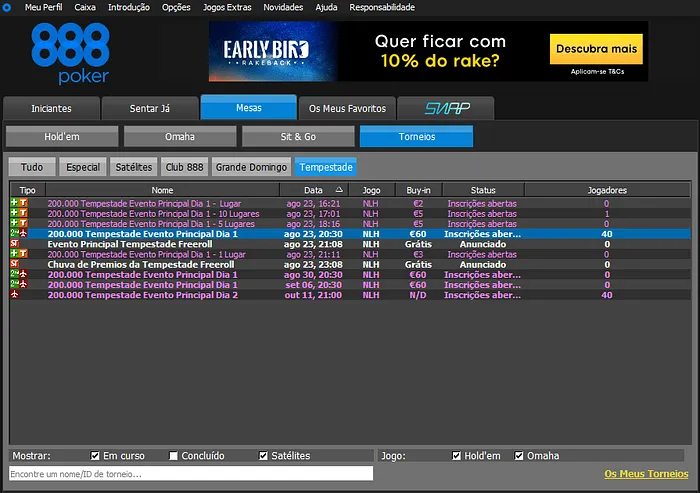The image size is (700, 493).
Task: Click the 888 poker logo
Action: pyautogui.click(x=71, y=54)
